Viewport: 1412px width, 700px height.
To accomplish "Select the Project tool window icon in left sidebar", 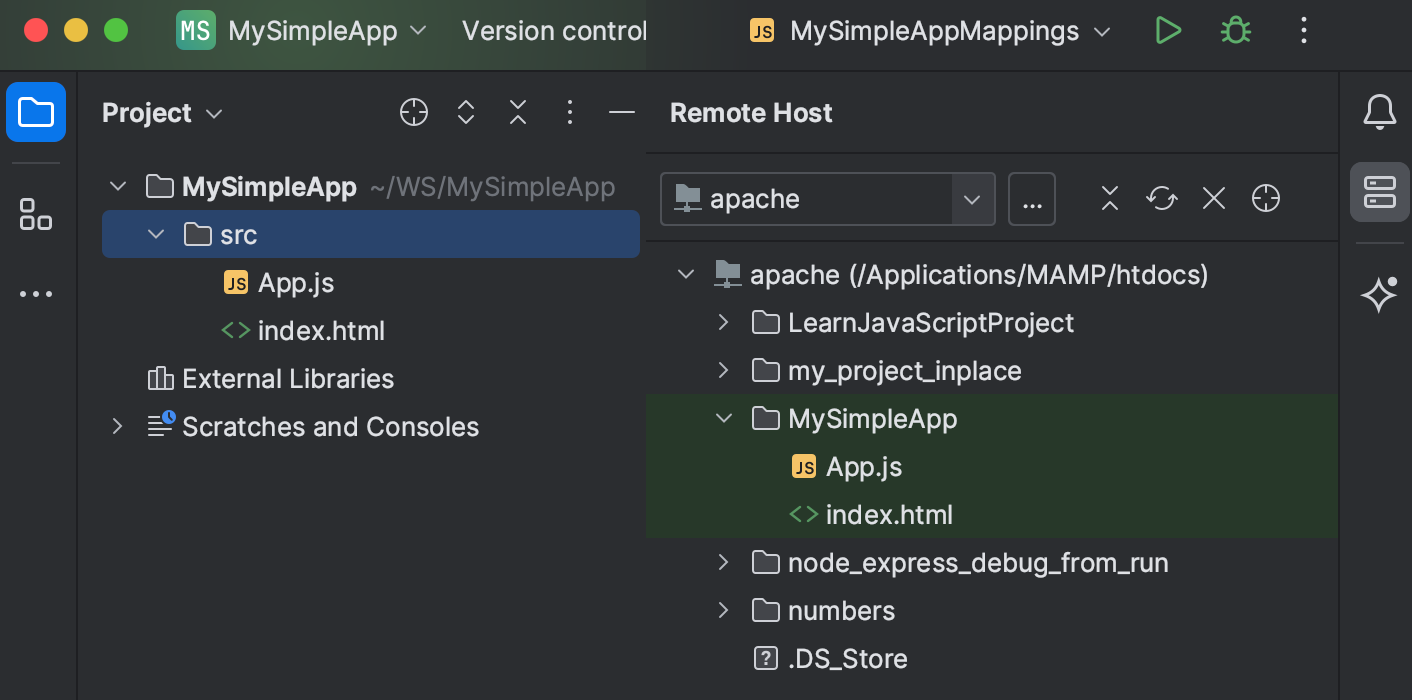I will (36, 112).
